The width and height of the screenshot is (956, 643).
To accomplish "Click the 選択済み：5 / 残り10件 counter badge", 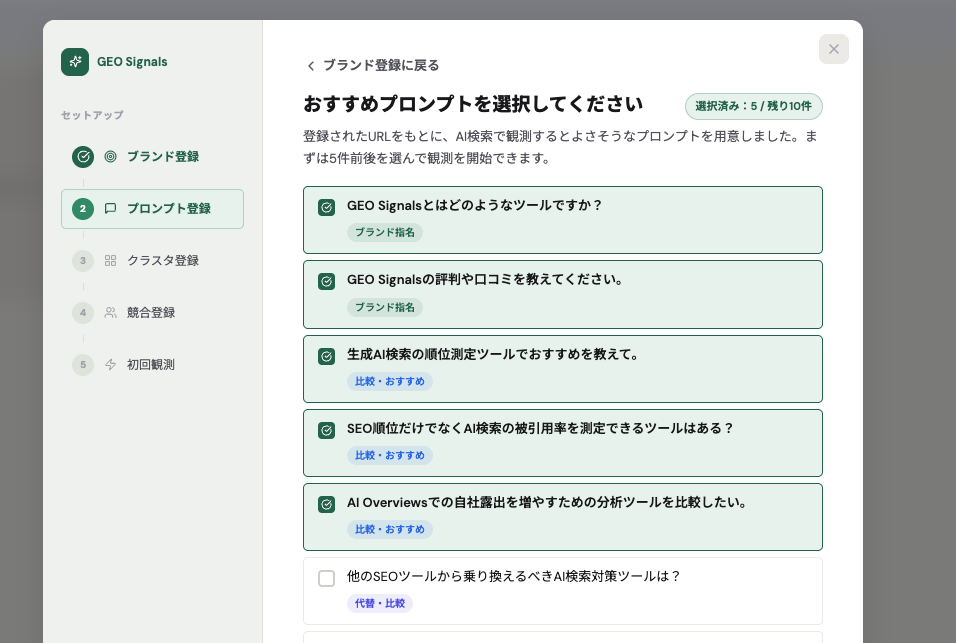I will click(x=754, y=106).
